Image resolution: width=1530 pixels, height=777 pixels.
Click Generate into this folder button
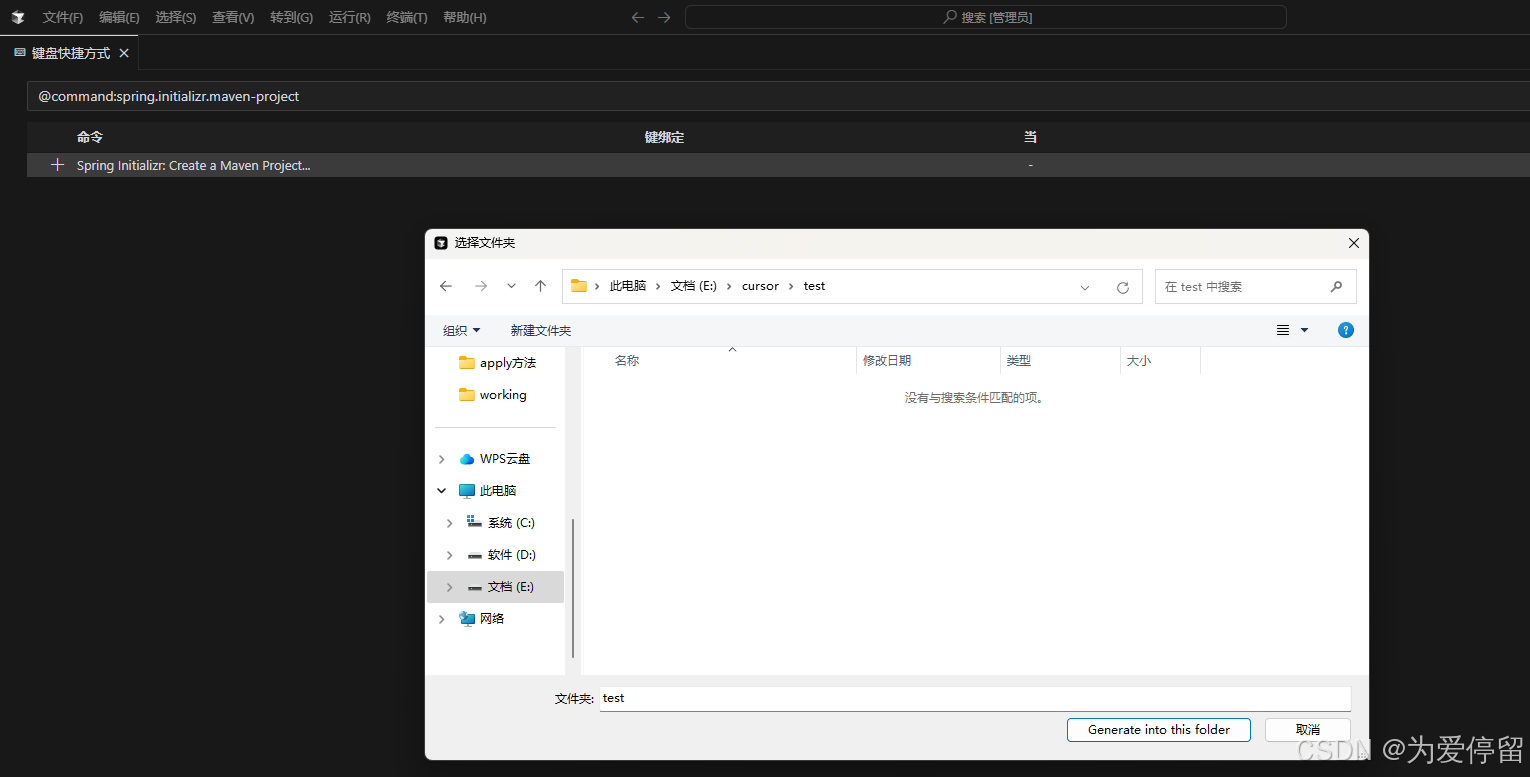1159,730
